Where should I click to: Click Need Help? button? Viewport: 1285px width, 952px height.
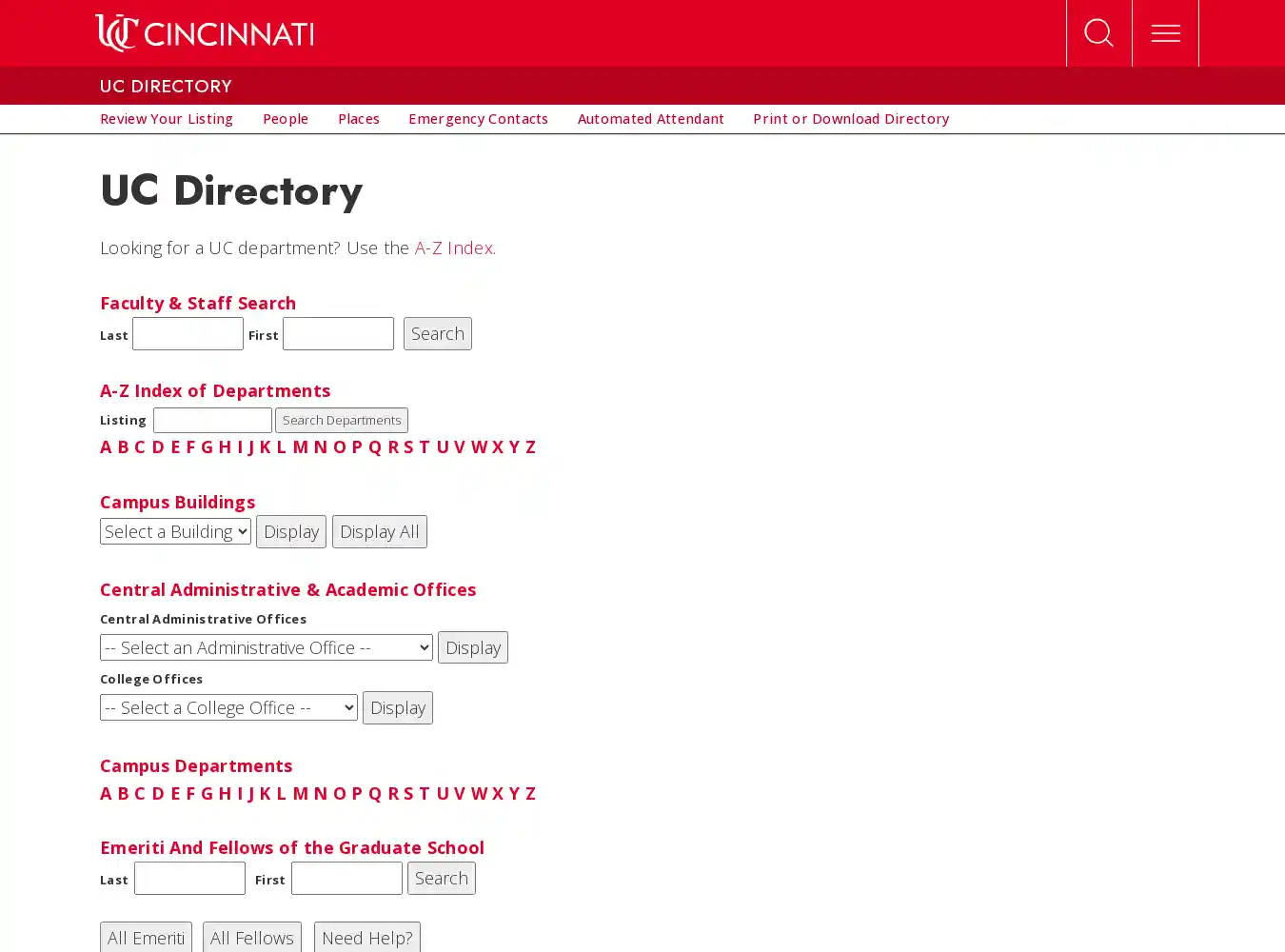pos(367,937)
